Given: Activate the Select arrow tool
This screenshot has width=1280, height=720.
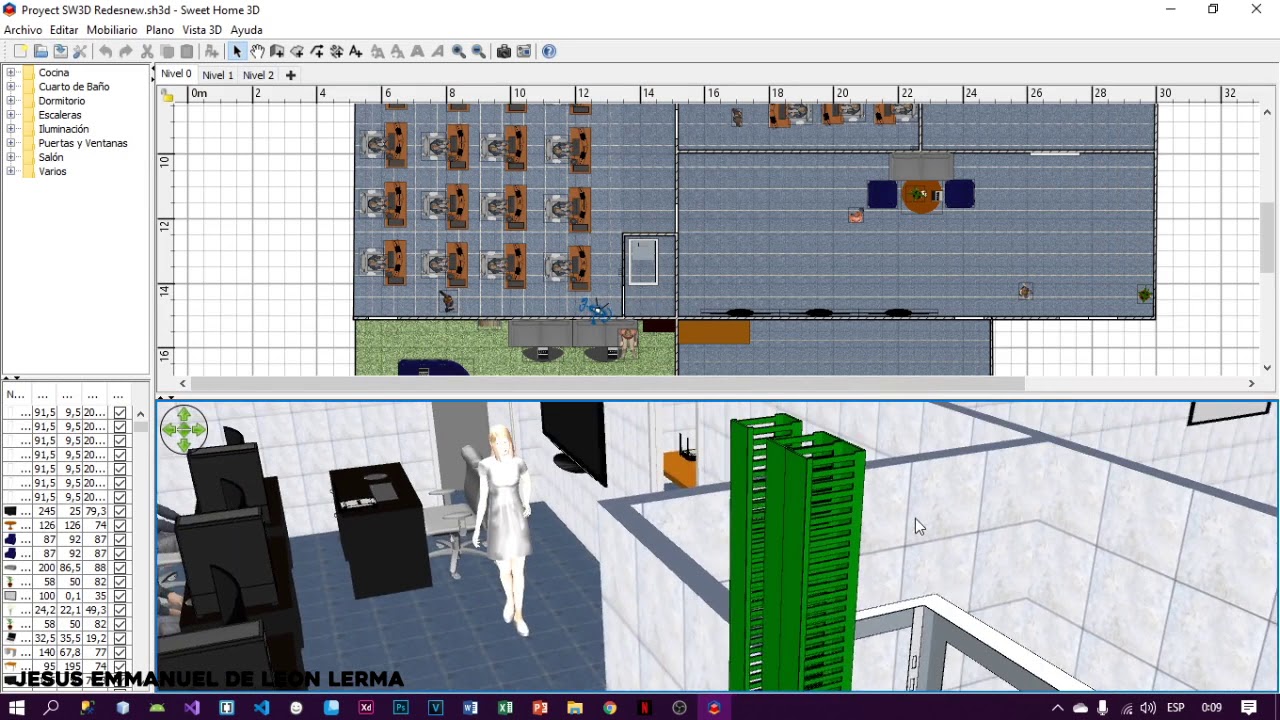Looking at the screenshot, I should (237, 51).
